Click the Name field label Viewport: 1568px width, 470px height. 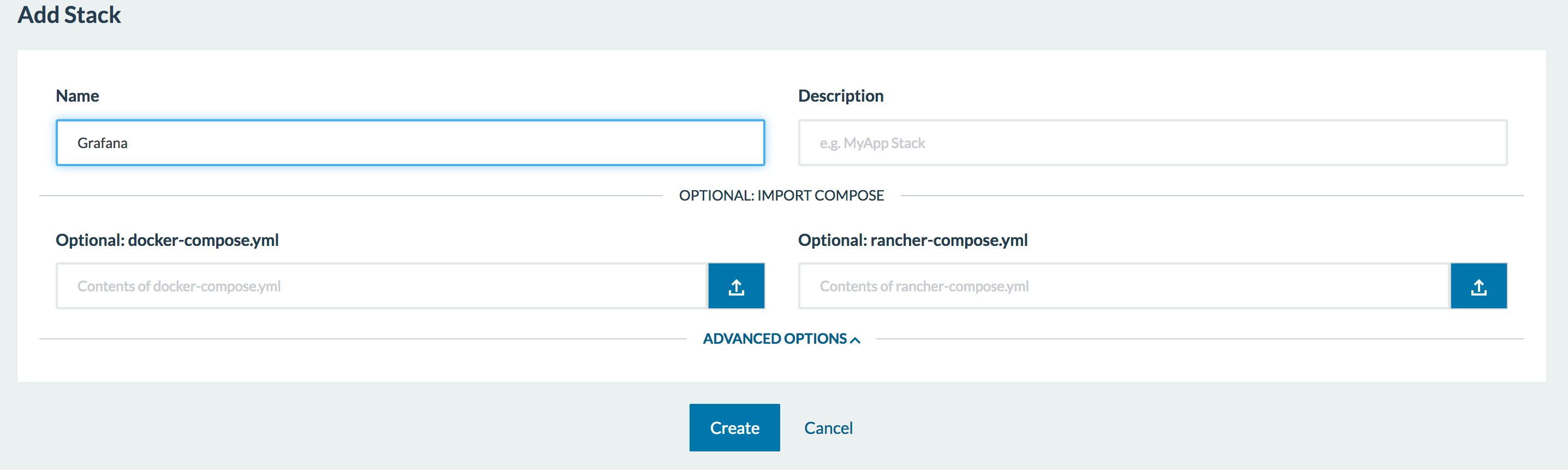pyautogui.click(x=78, y=96)
